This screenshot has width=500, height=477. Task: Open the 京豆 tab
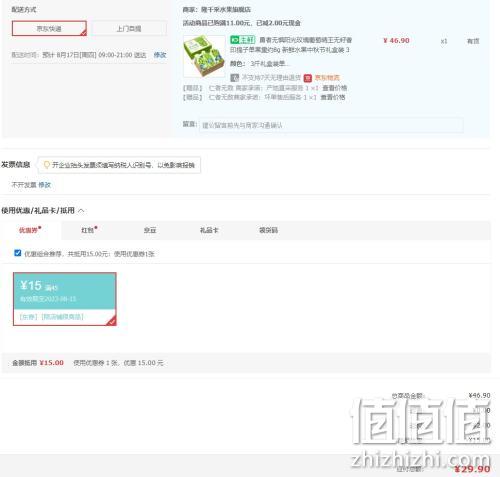coord(150,230)
